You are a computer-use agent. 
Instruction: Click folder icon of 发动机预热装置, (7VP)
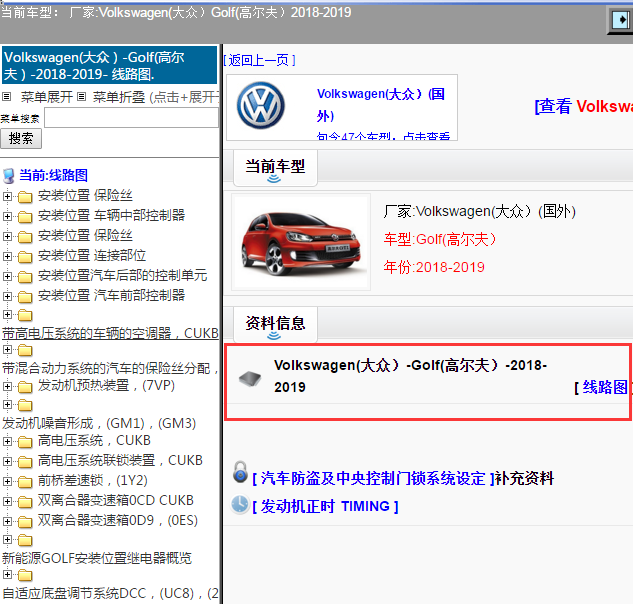[25, 387]
